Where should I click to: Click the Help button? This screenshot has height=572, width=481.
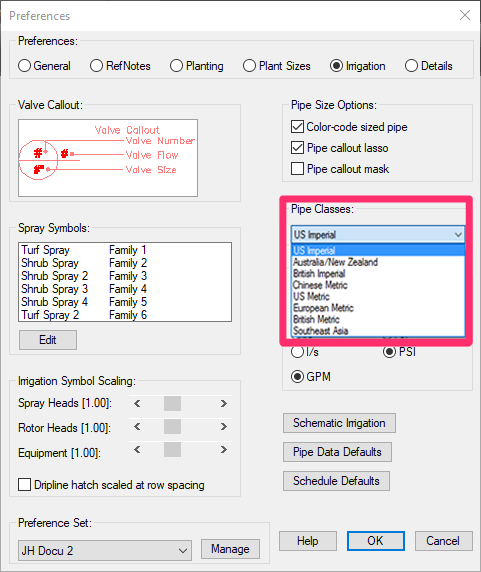[308, 541]
